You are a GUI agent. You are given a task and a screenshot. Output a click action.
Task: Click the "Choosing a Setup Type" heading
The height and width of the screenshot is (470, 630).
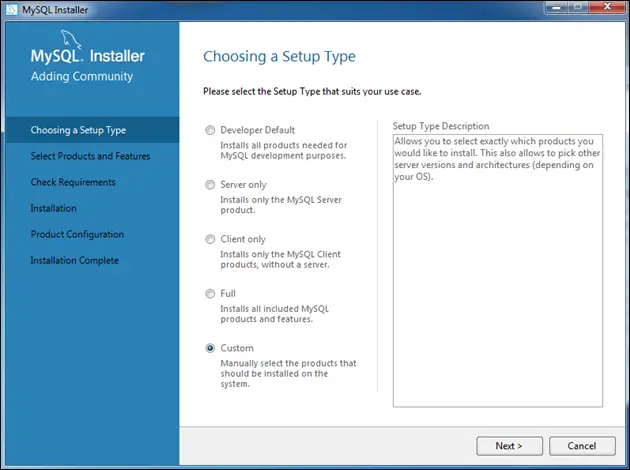click(279, 57)
